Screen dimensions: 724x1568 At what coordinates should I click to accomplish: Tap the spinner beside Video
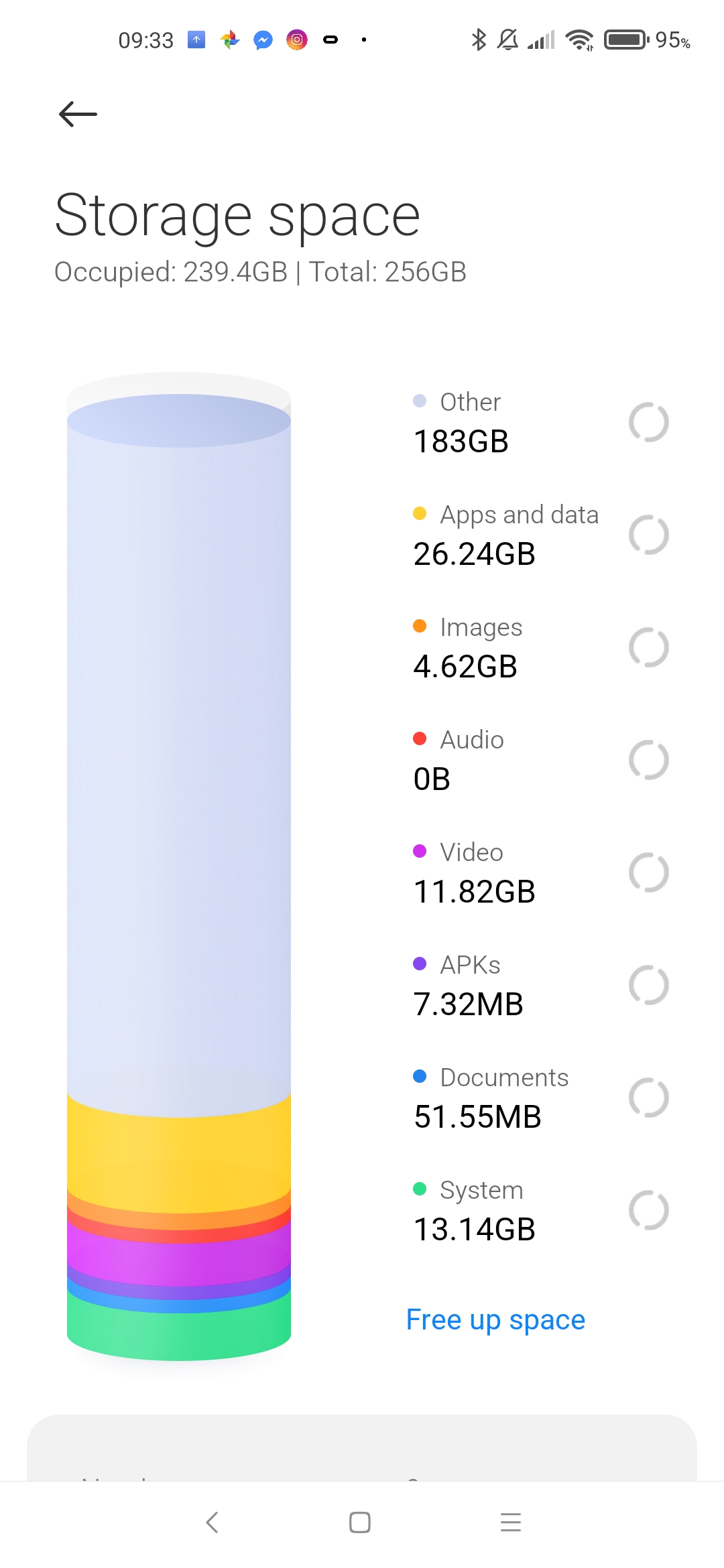(x=648, y=872)
